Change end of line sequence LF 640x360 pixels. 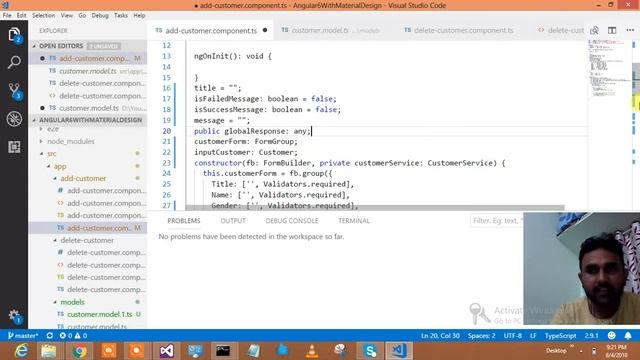point(533,336)
